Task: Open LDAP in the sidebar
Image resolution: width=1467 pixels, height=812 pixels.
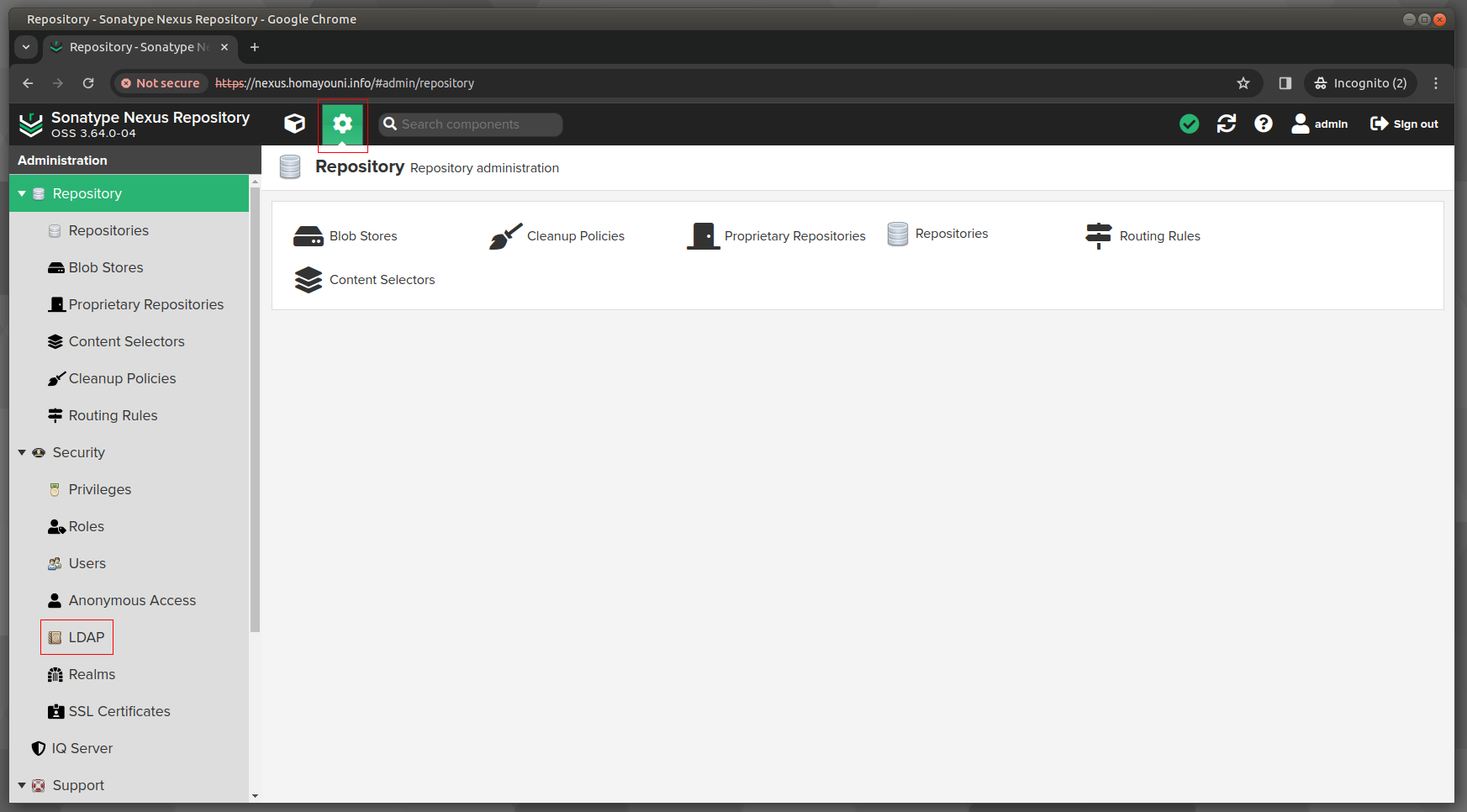Action: [129, 637]
